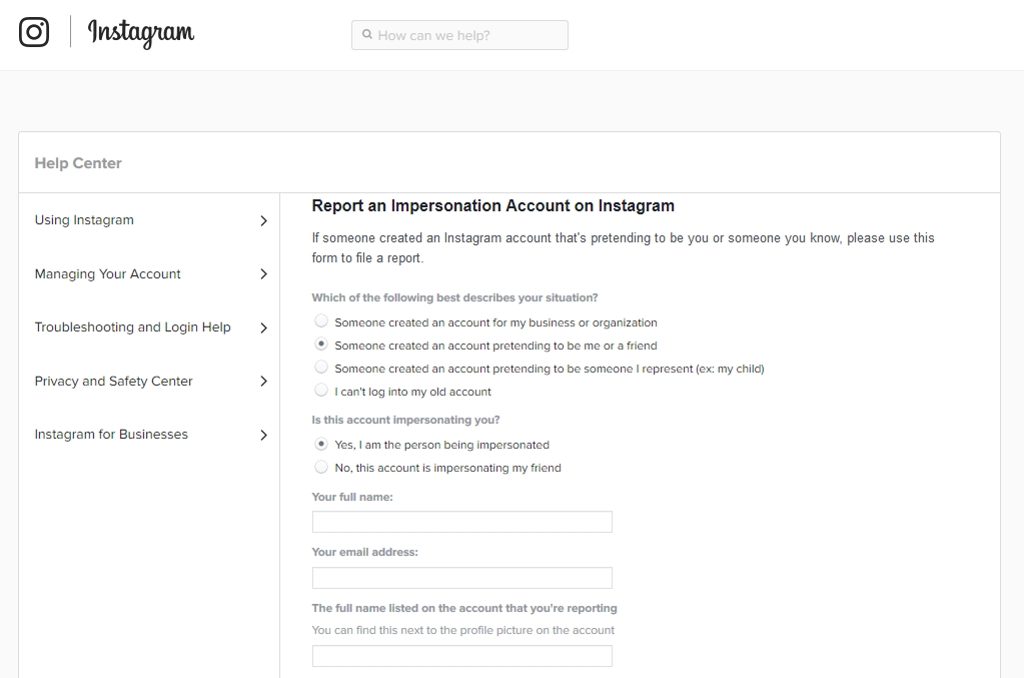The height and width of the screenshot is (678, 1024).
Task: Click the 'Your full name' text field
Action: [462, 522]
